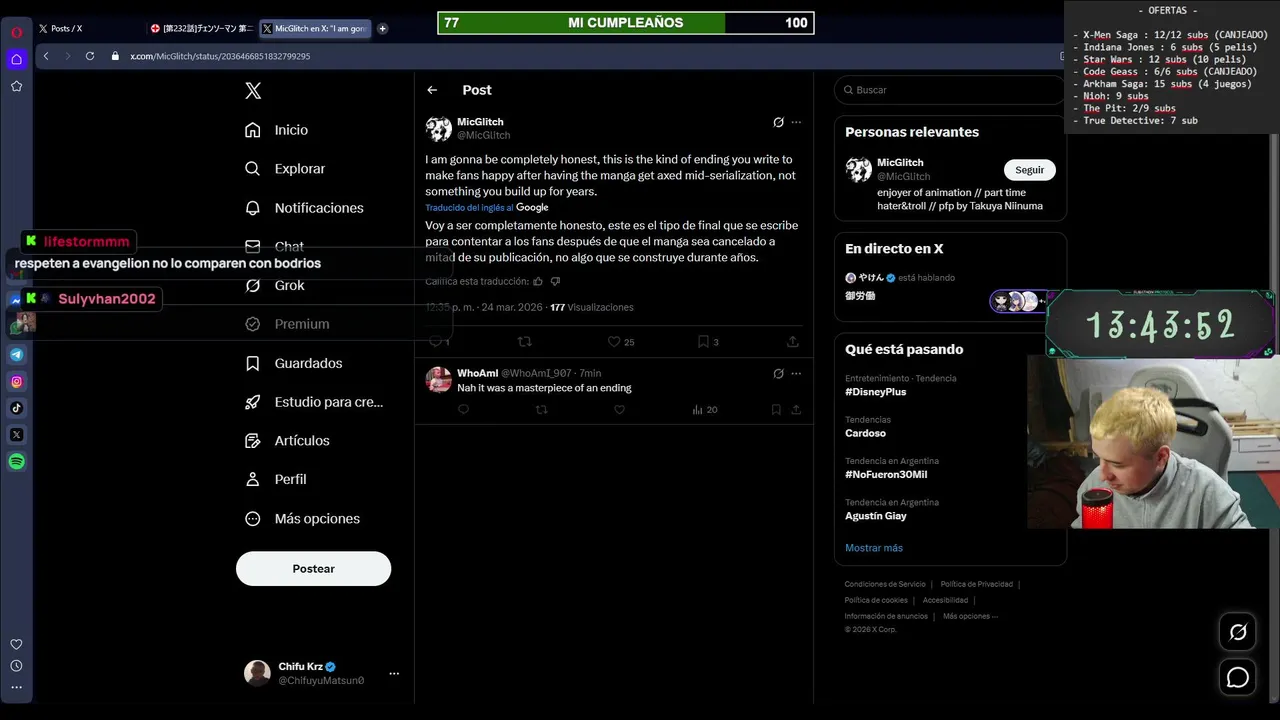Open Guardados bookmarks page
Image resolution: width=1280 pixels, height=720 pixels.
(294, 363)
